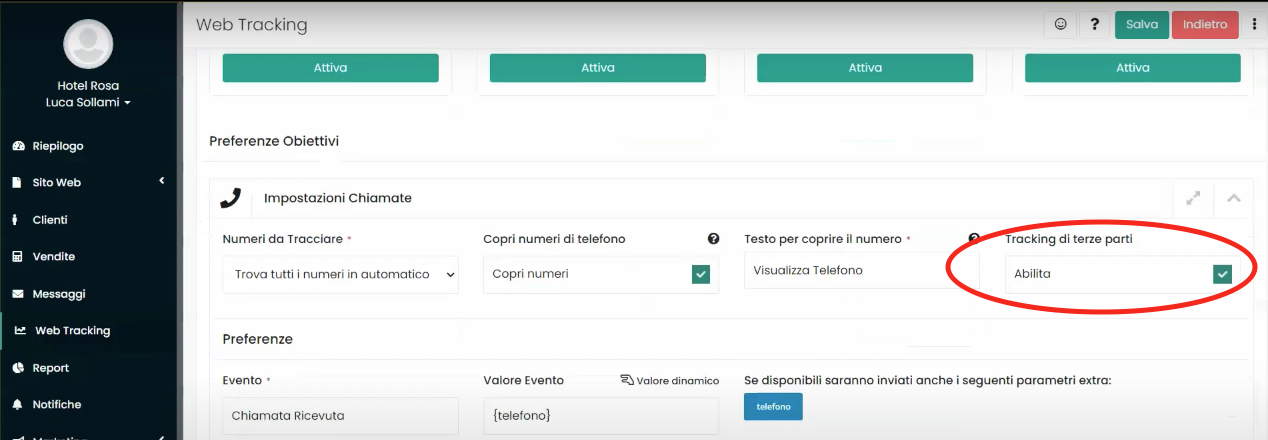The height and width of the screenshot is (440, 1268).
Task: Open the Luca Sollami account dropdown
Action: tap(88, 102)
